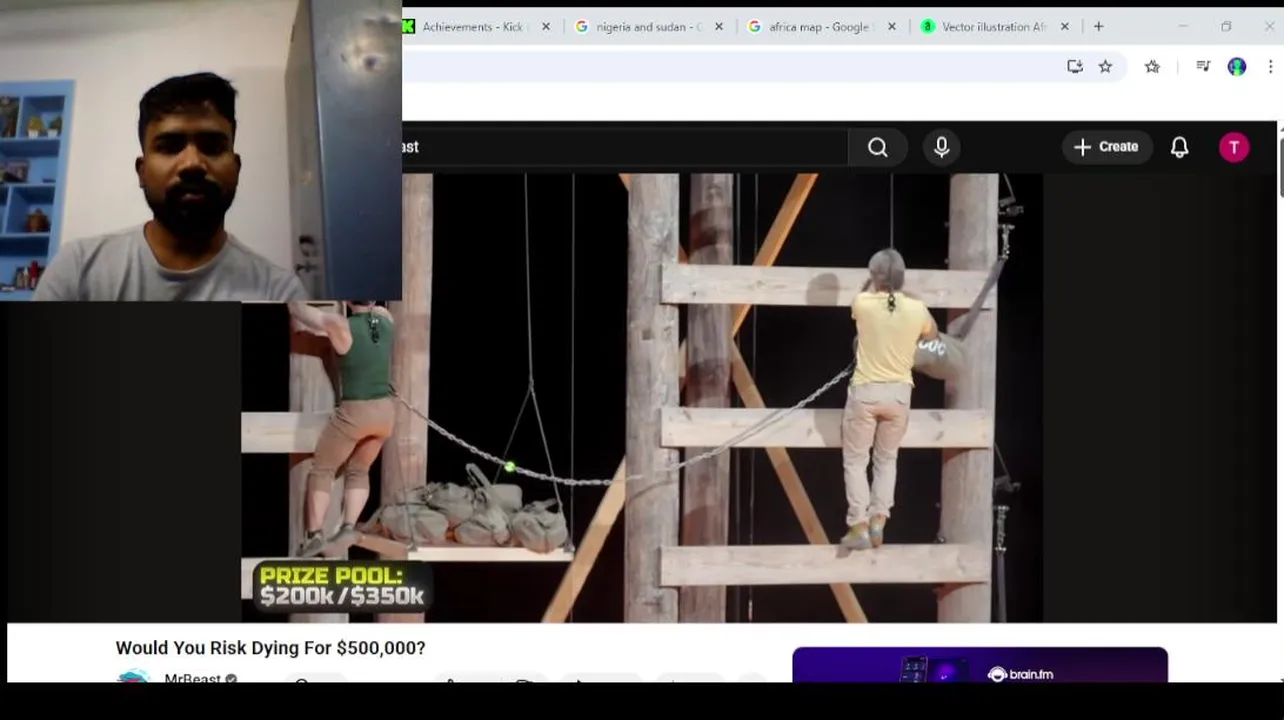Close the Achievements - Kick tab
The image size is (1284, 720).
point(546,27)
